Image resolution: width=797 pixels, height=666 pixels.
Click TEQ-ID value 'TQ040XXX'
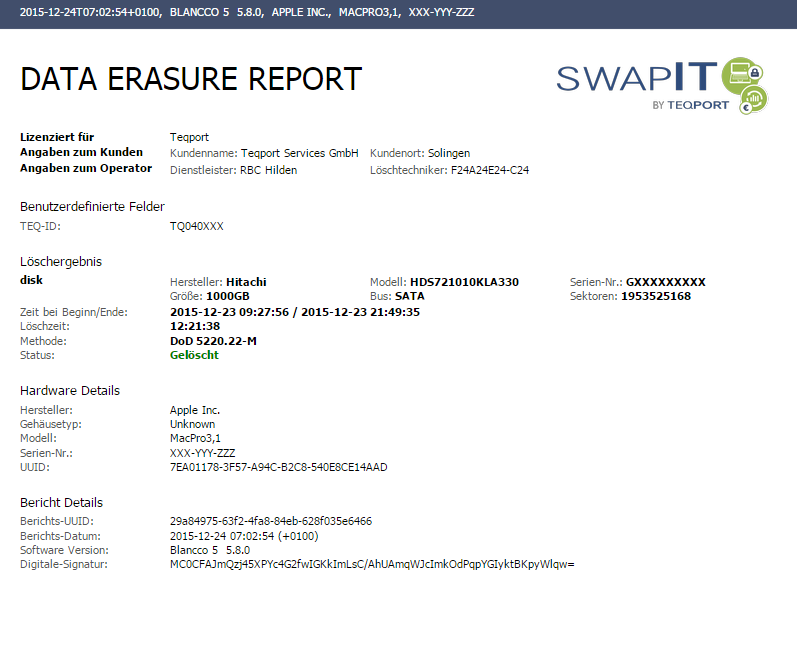pyautogui.click(x=197, y=226)
